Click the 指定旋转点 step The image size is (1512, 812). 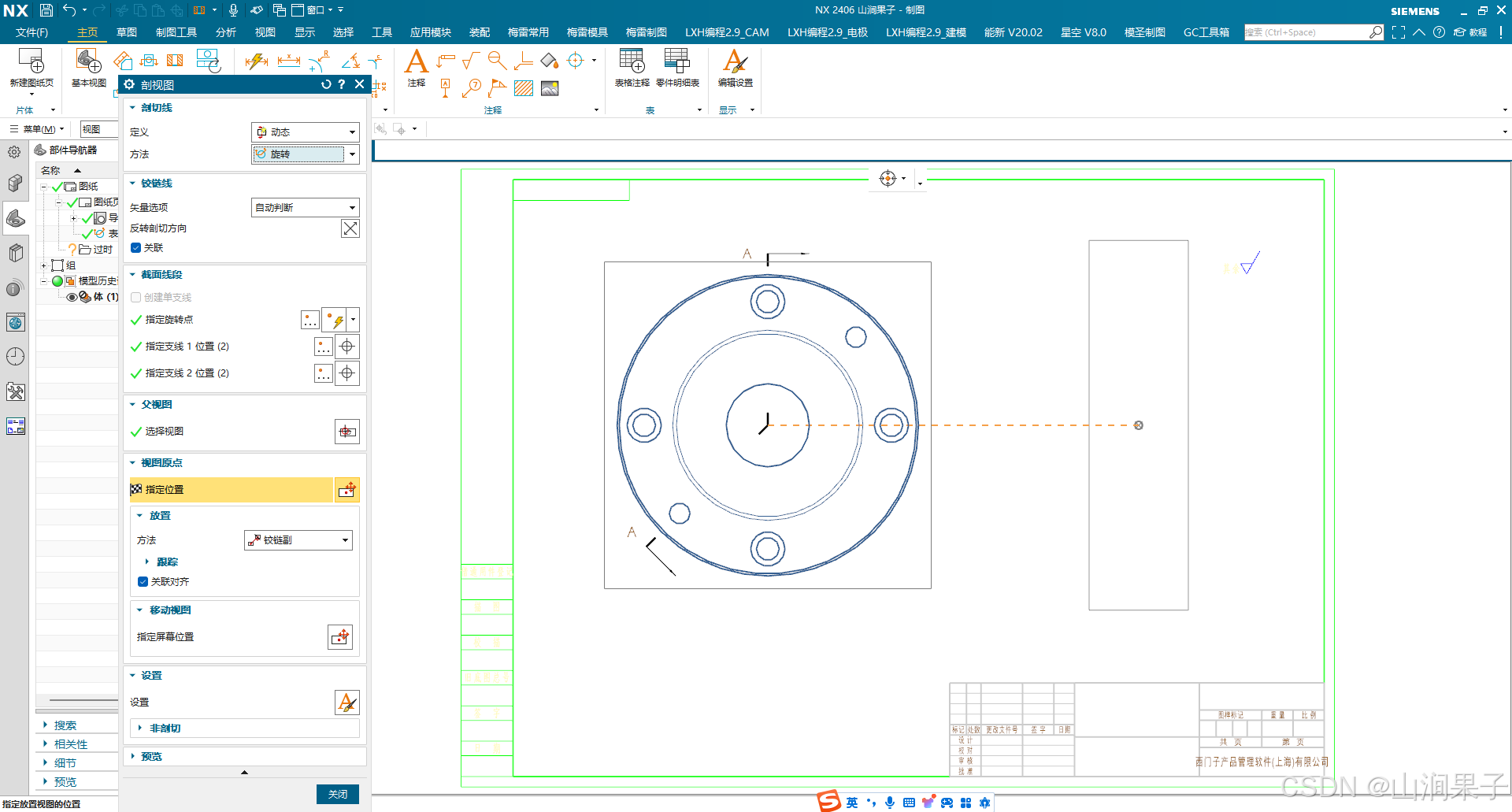169,320
